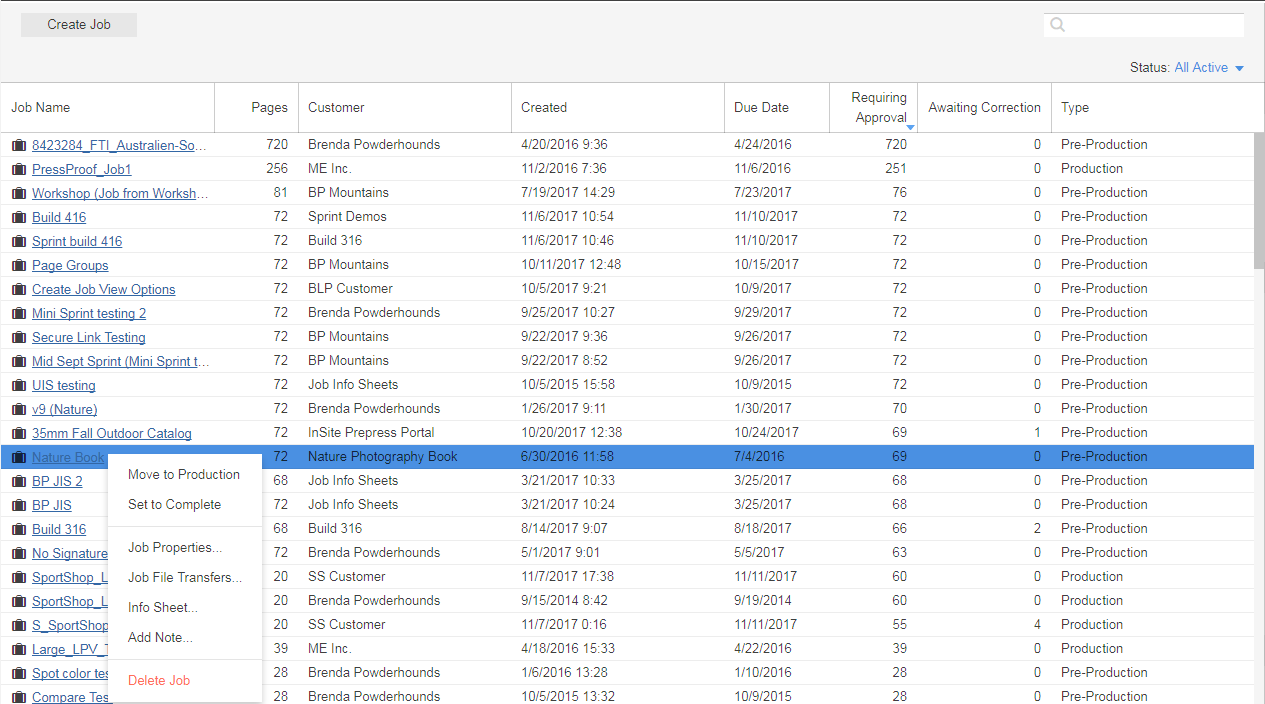Click briefcase icon beside Secure Link Testing

[x=18, y=337]
